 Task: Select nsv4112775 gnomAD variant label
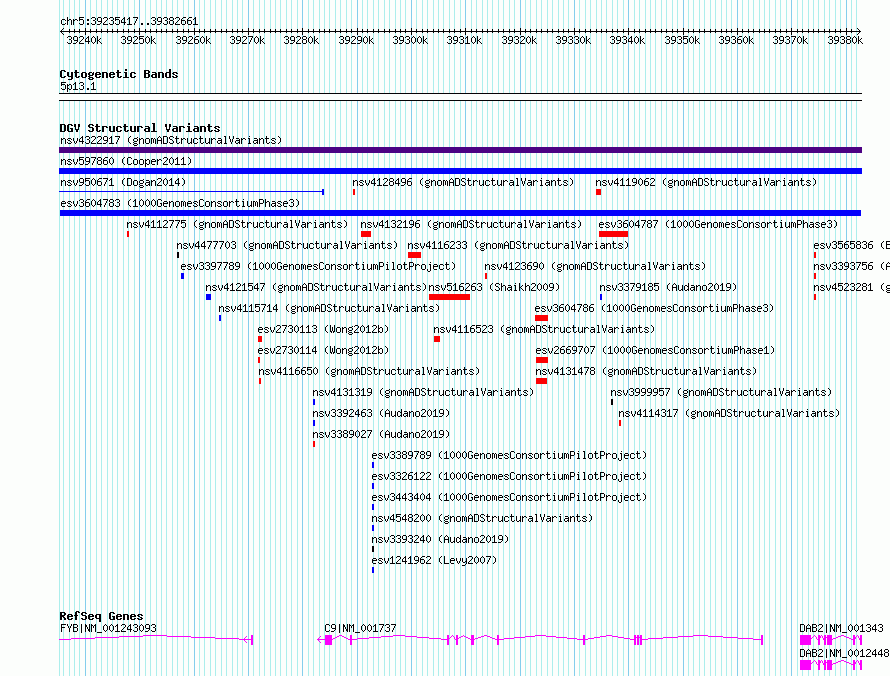pos(237,224)
